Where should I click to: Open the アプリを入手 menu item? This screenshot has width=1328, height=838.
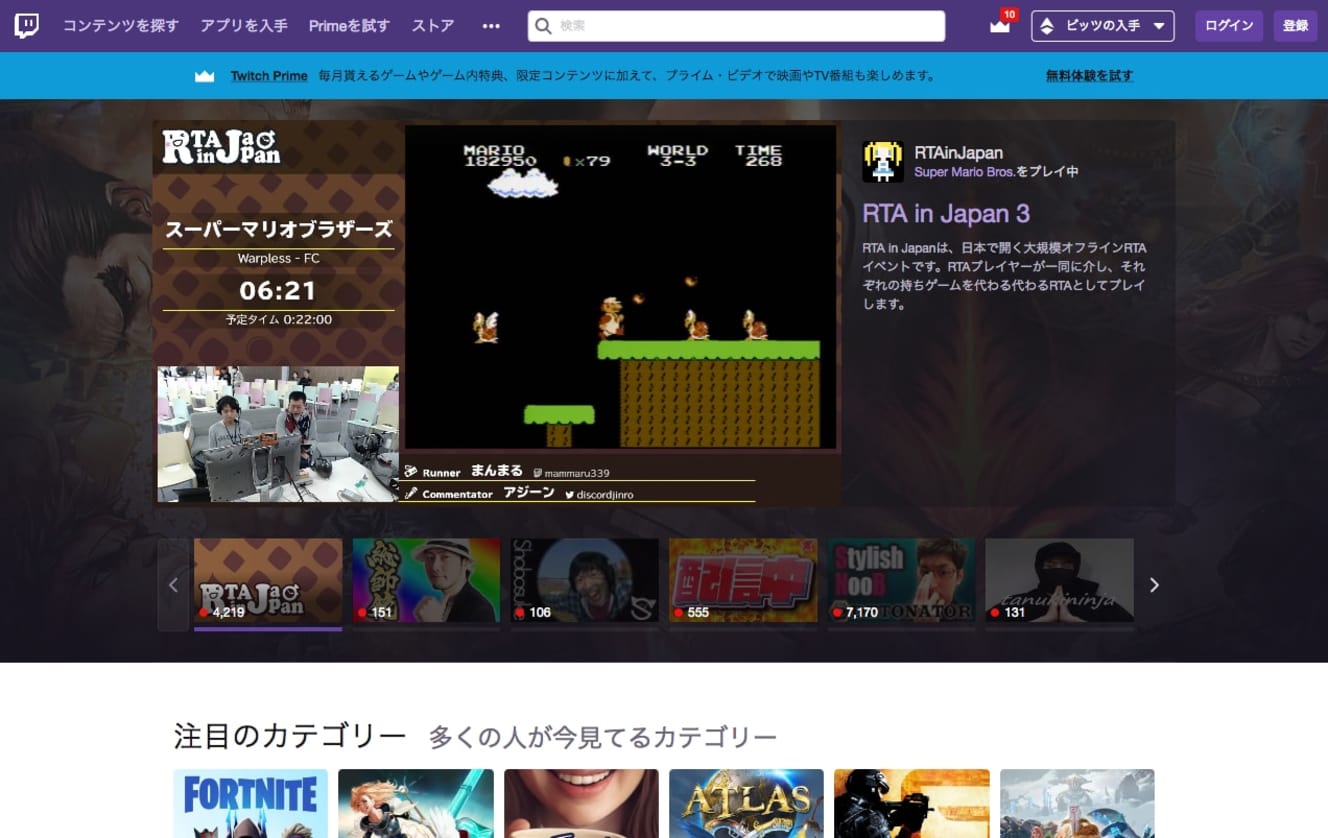click(x=244, y=26)
